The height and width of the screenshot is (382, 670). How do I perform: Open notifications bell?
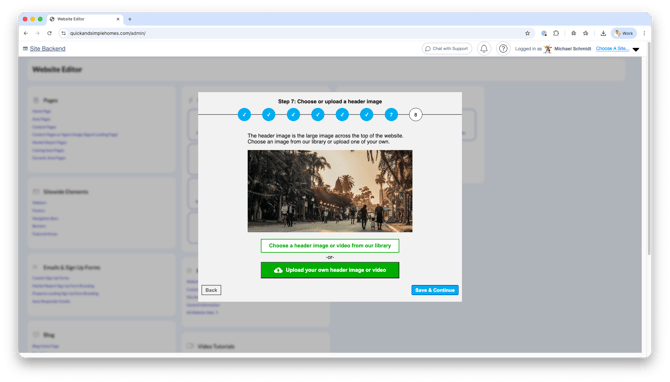(484, 49)
